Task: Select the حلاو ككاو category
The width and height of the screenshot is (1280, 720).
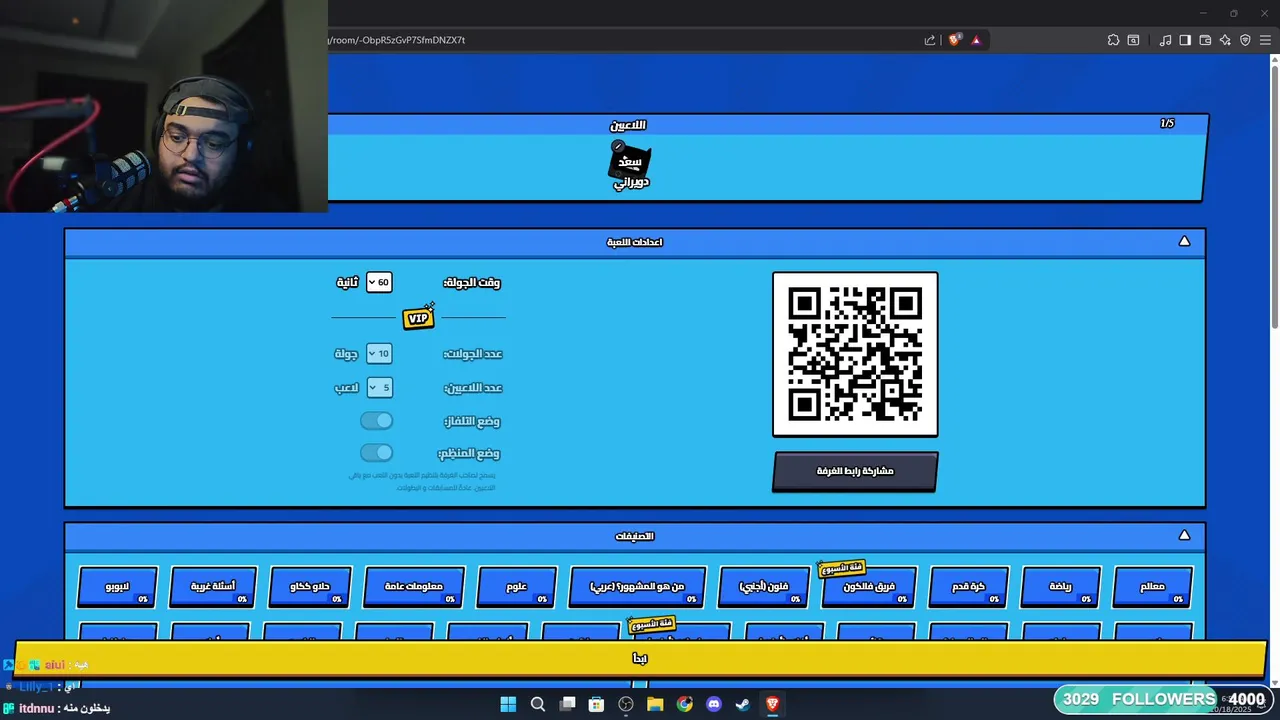Action: click(310, 587)
